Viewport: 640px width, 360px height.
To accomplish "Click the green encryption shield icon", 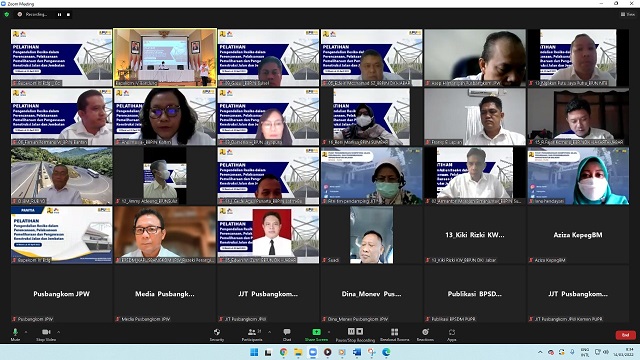I will tap(7, 14).
